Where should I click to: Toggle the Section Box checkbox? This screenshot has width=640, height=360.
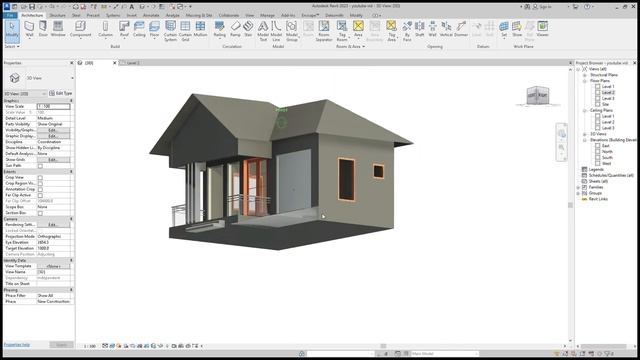coord(40,213)
